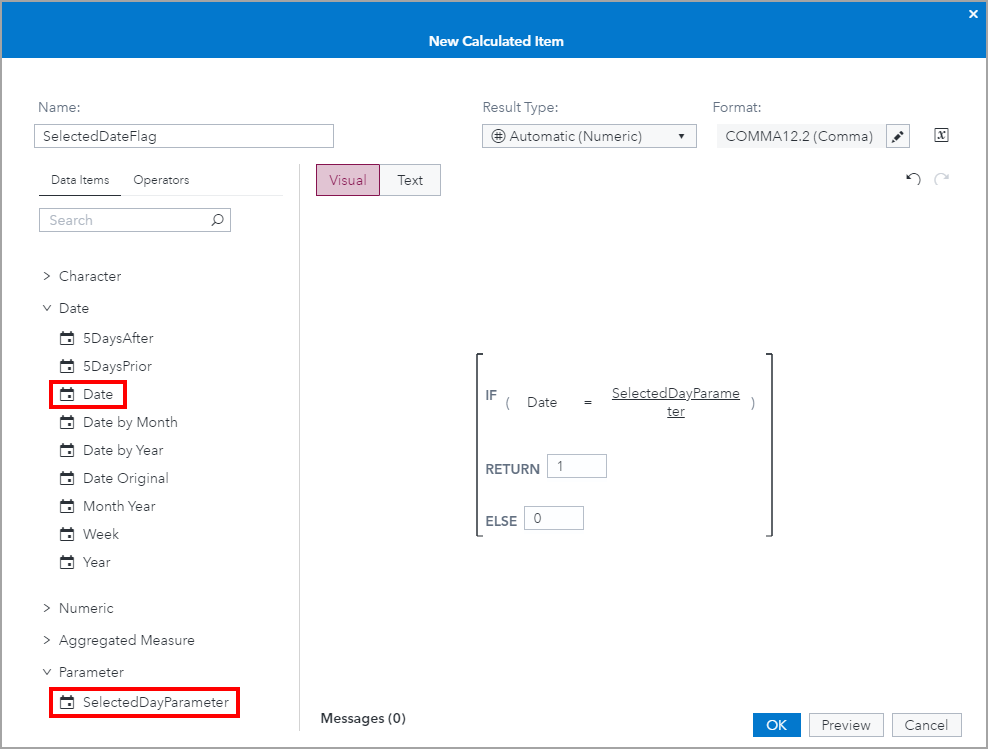Click the search magnifier icon
This screenshot has width=988, height=749.
click(218, 220)
